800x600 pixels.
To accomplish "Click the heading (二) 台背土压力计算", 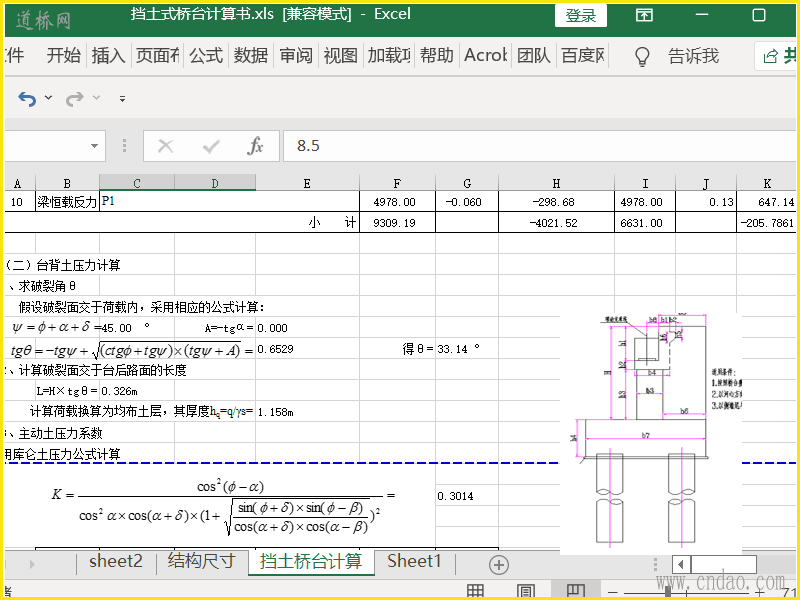I will 63,265.
